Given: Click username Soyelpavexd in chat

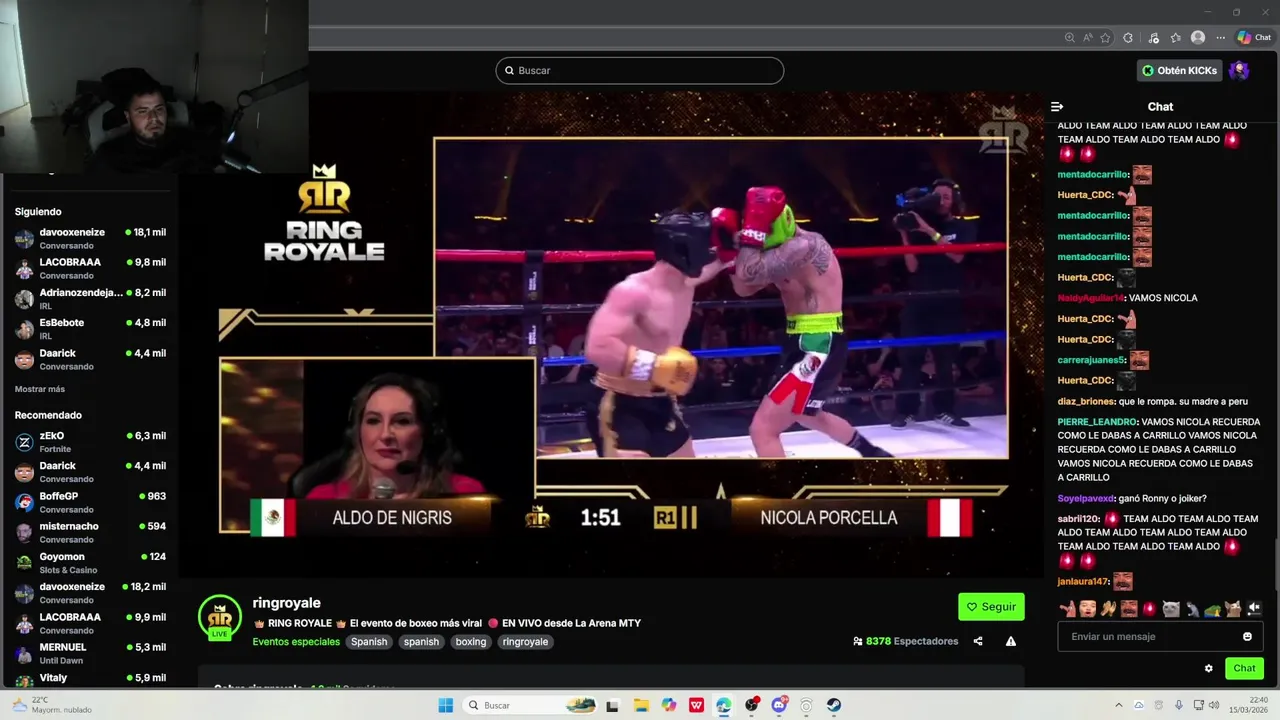Looking at the screenshot, I should click(x=1086, y=498).
